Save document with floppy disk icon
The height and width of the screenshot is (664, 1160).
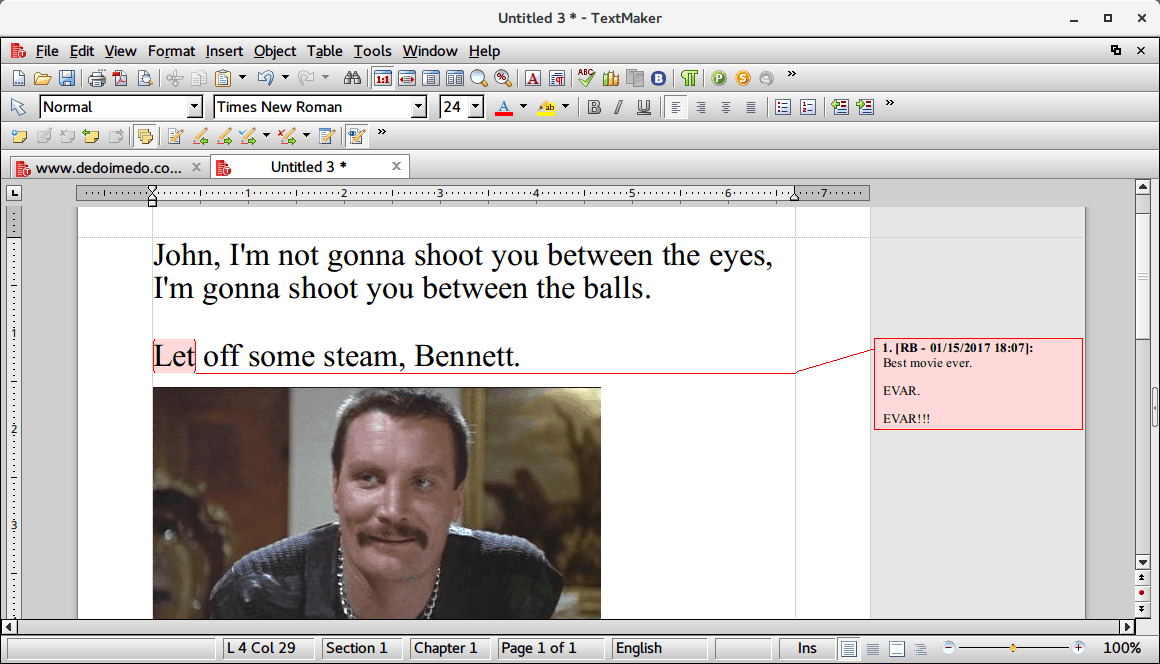pos(67,78)
